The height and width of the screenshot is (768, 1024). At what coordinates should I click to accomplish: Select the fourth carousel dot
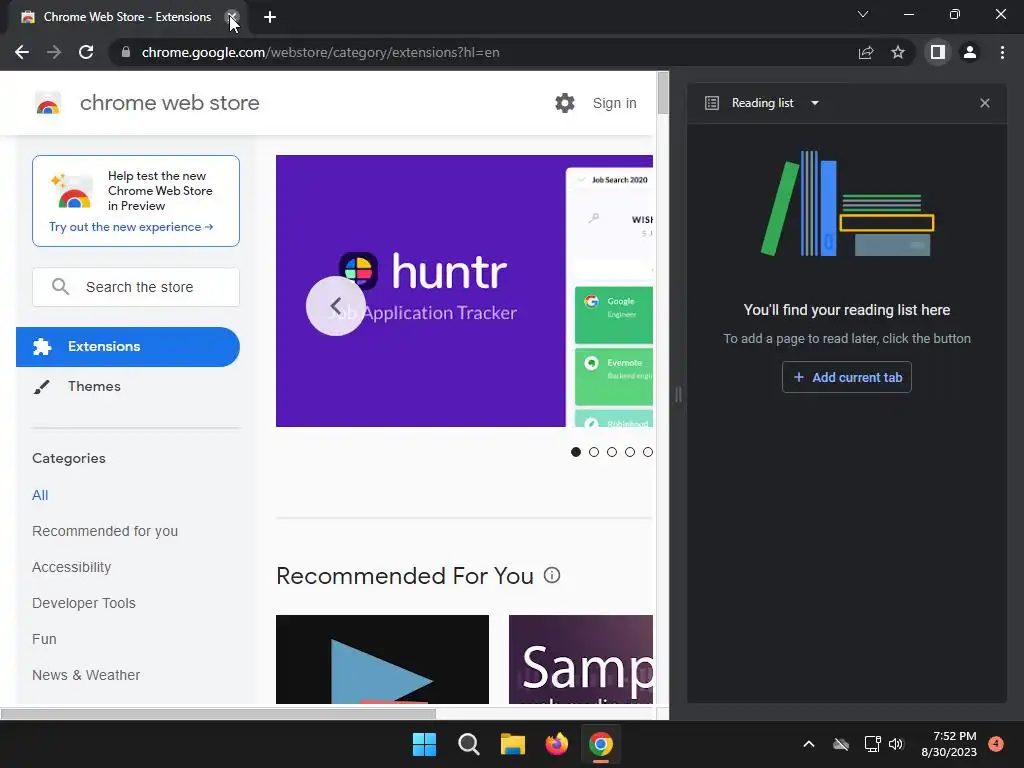tap(630, 452)
